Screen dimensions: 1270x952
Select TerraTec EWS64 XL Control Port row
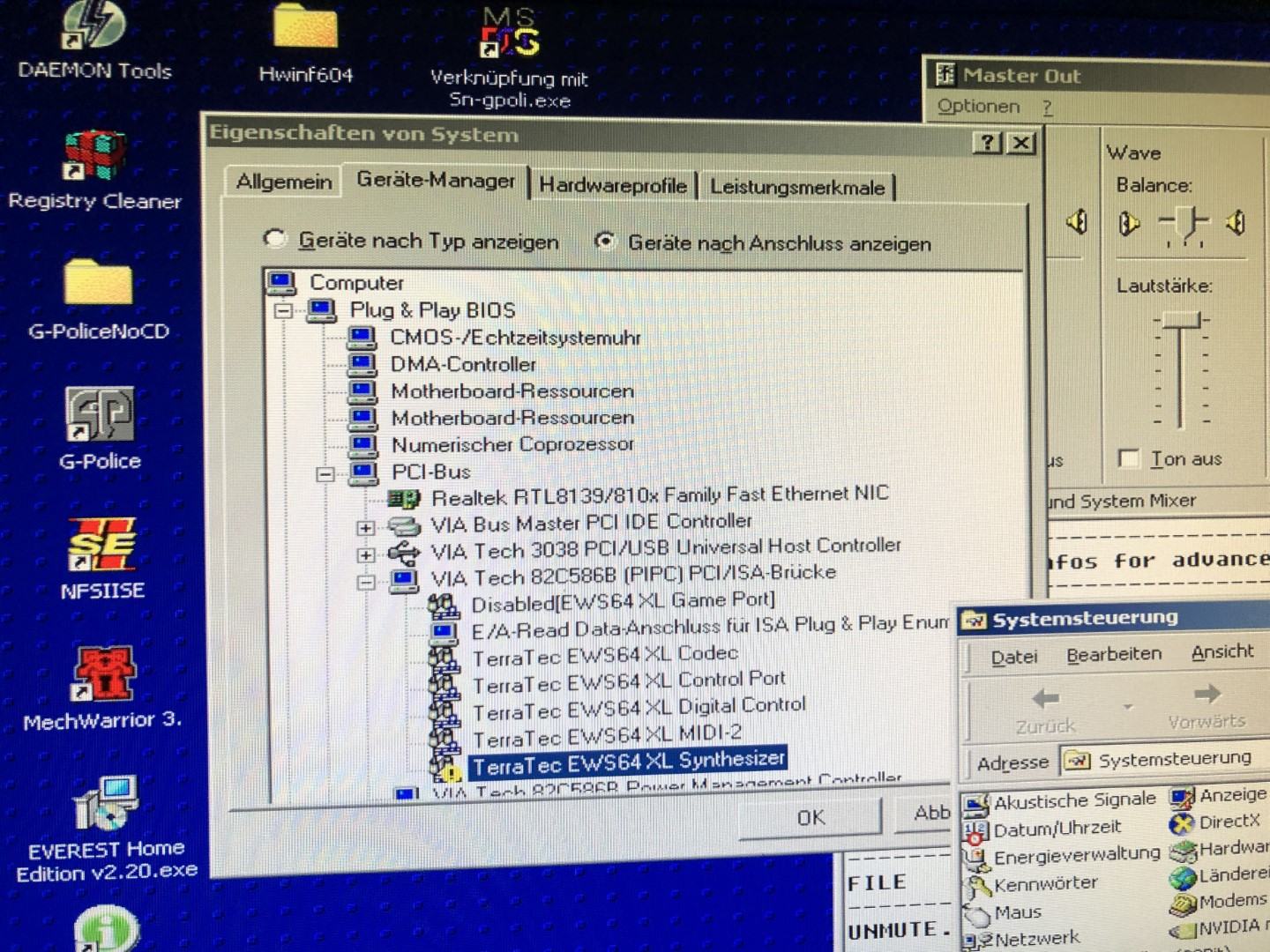coord(628,681)
